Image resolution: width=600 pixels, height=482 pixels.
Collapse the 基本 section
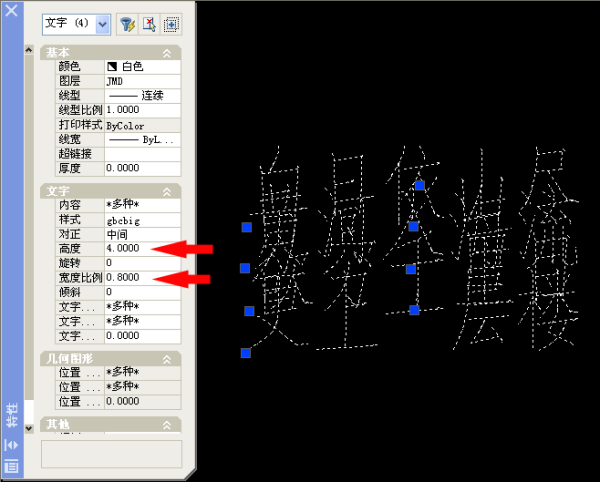coord(167,53)
